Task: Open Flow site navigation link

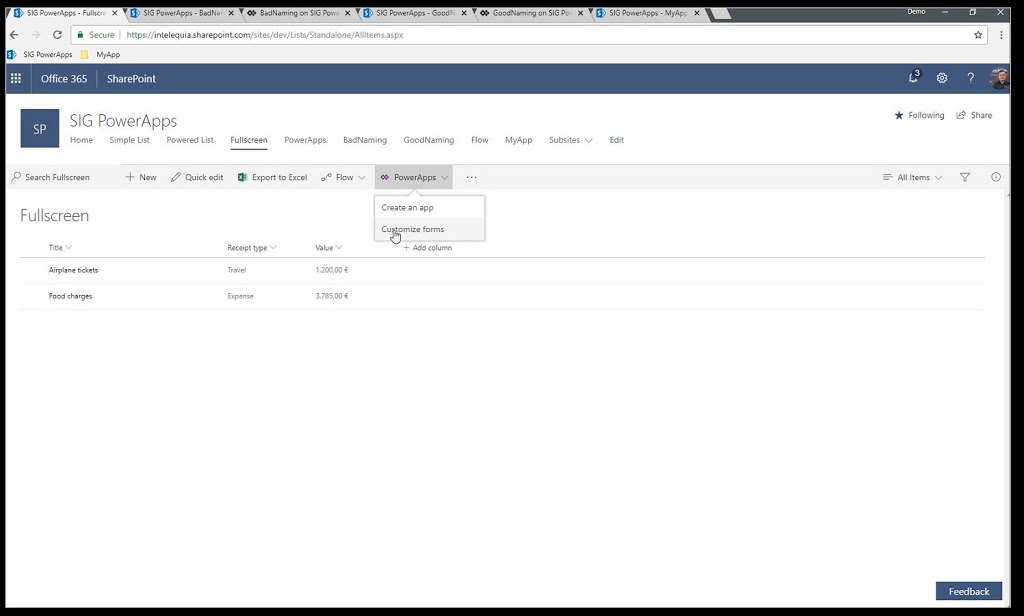Action: pos(480,140)
